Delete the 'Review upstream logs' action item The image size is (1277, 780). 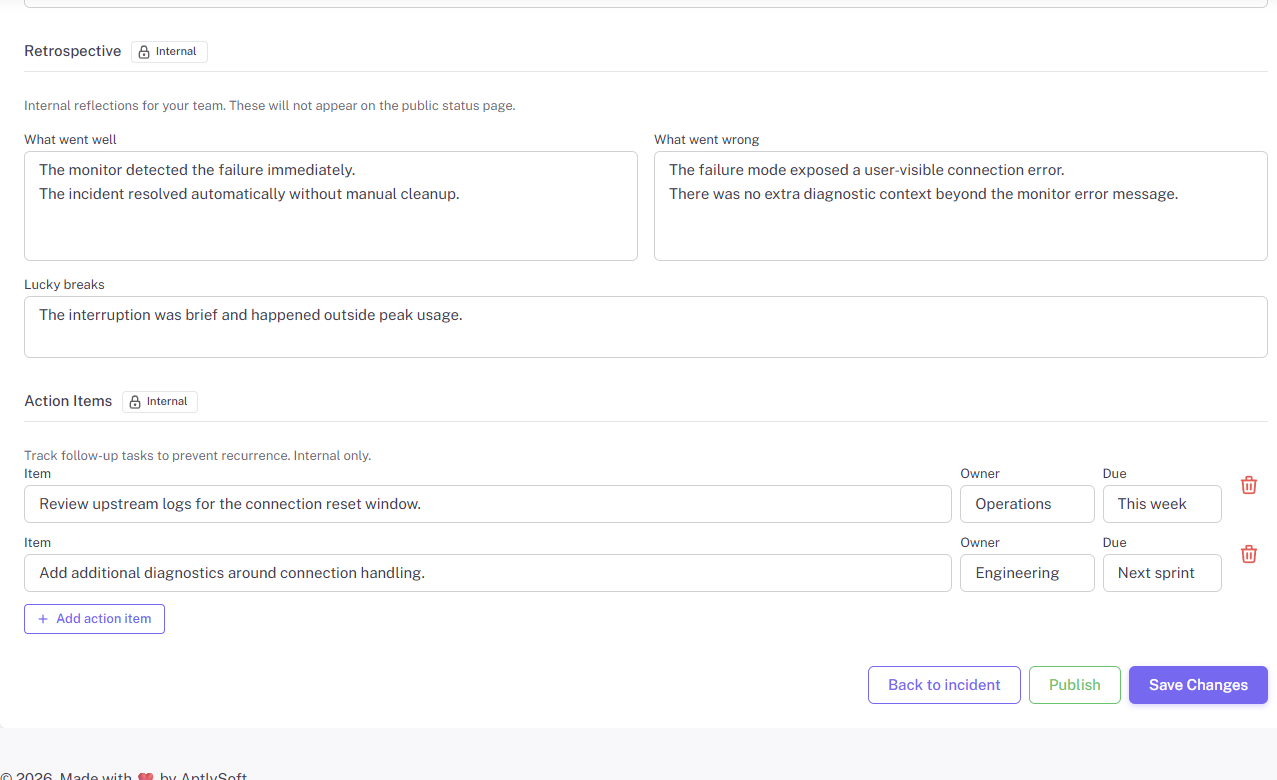1248,485
